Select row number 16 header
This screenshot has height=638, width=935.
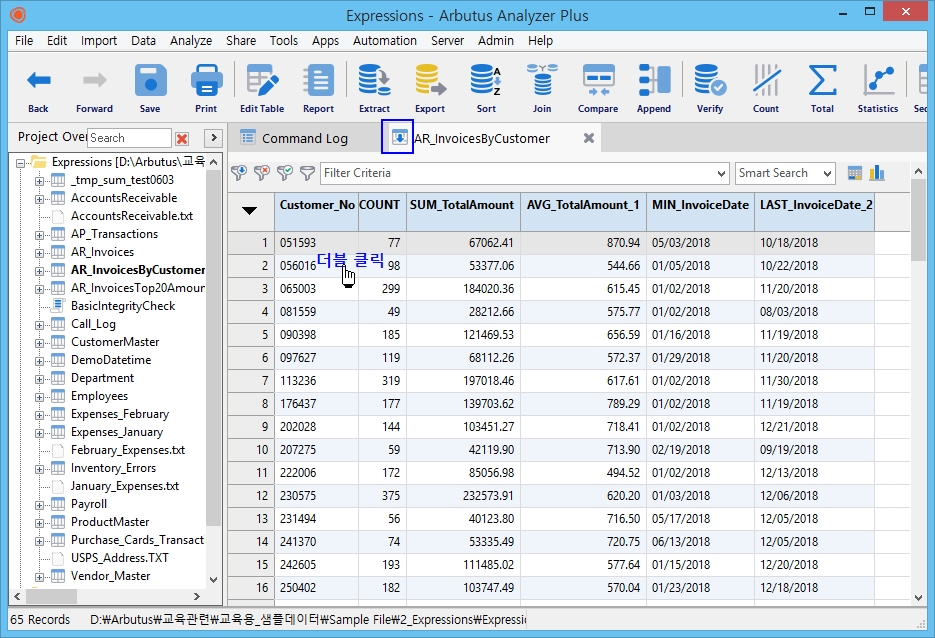251,588
